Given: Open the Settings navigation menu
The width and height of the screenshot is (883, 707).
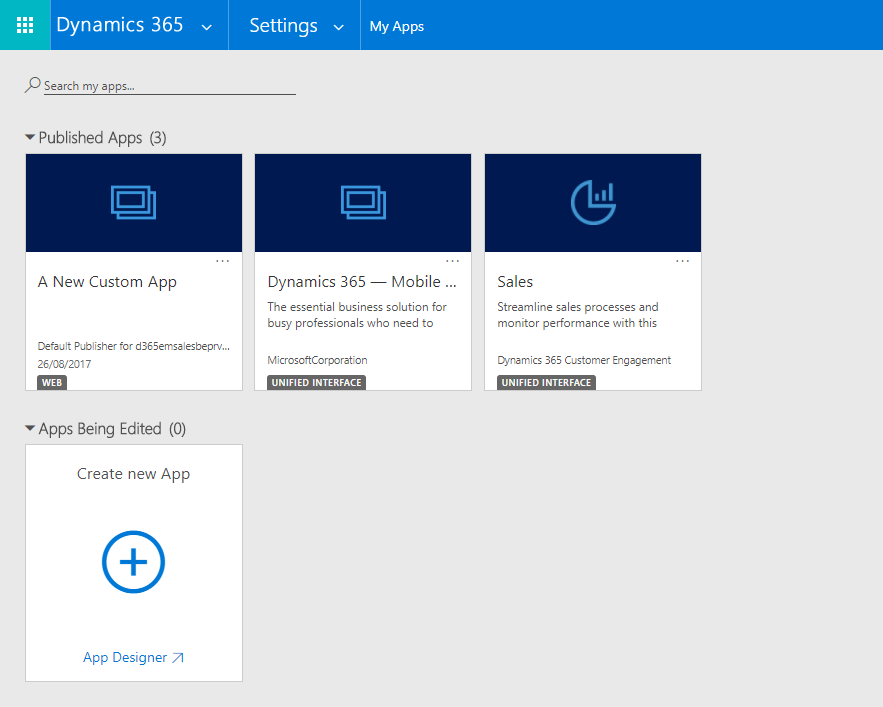Looking at the screenshot, I should 283,25.
